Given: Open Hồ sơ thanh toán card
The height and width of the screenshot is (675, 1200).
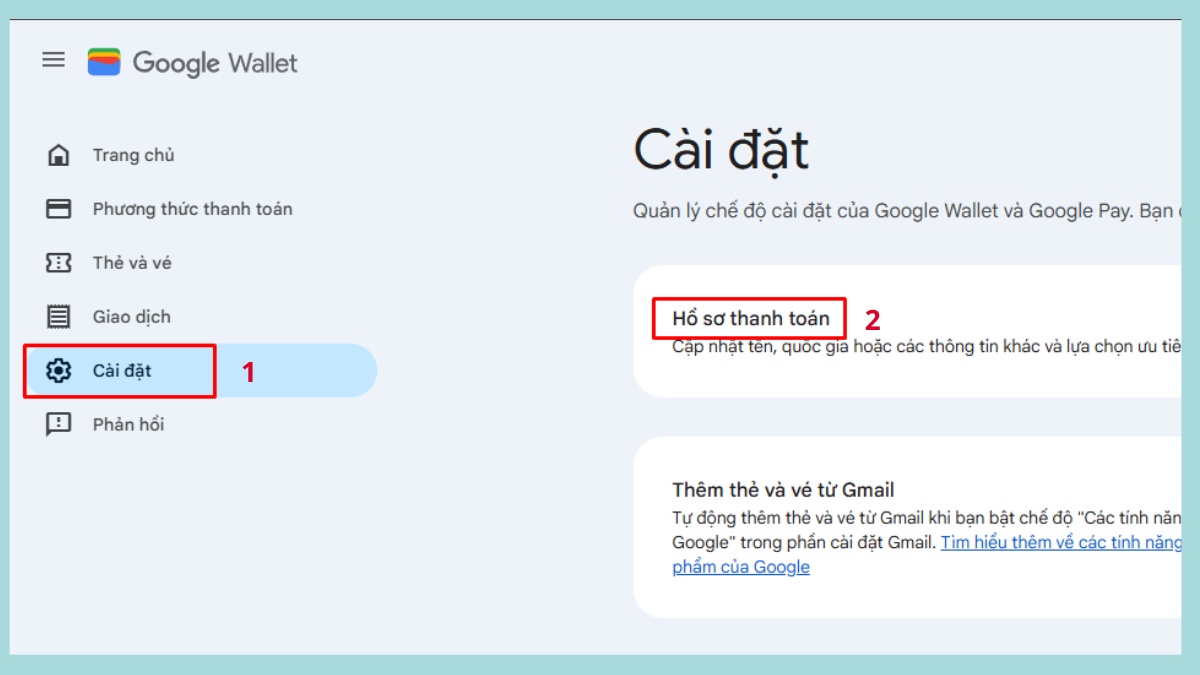Looking at the screenshot, I should click(907, 331).
